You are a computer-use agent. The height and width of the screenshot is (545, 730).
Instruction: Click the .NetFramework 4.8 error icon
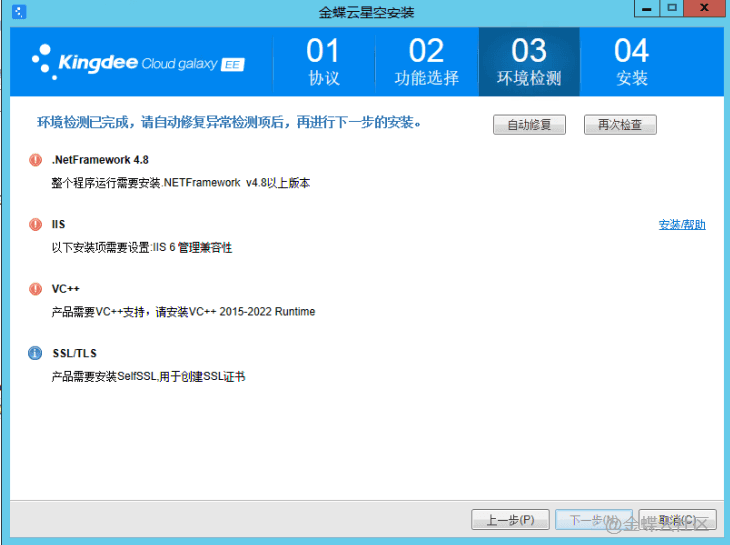[x=35, y=160]
